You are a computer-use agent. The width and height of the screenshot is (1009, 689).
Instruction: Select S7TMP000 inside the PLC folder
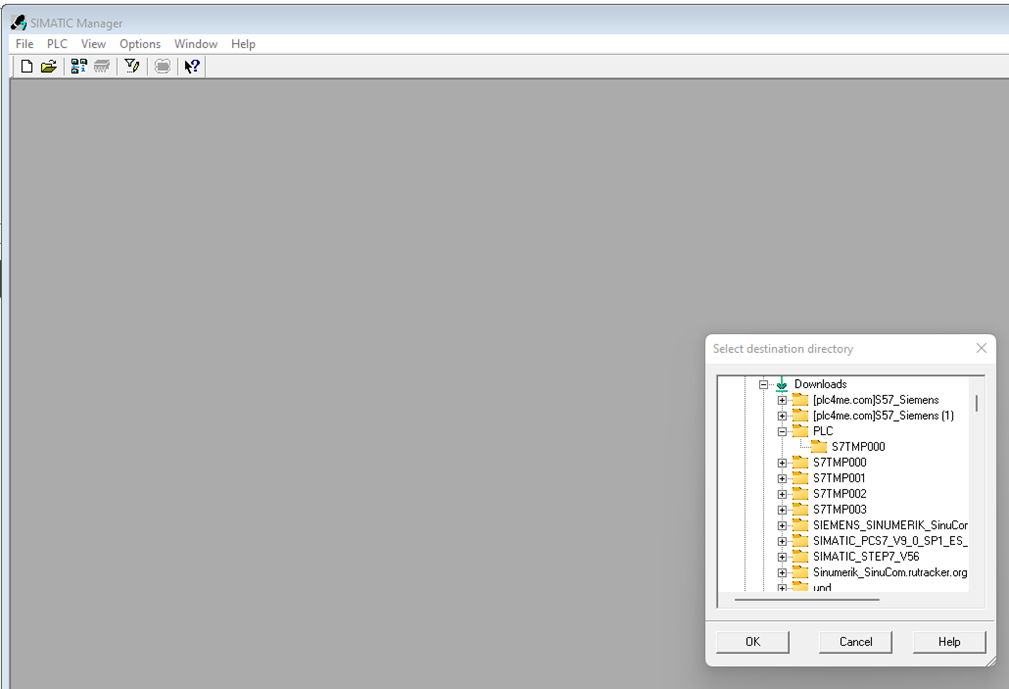click(x=858, y=446)
